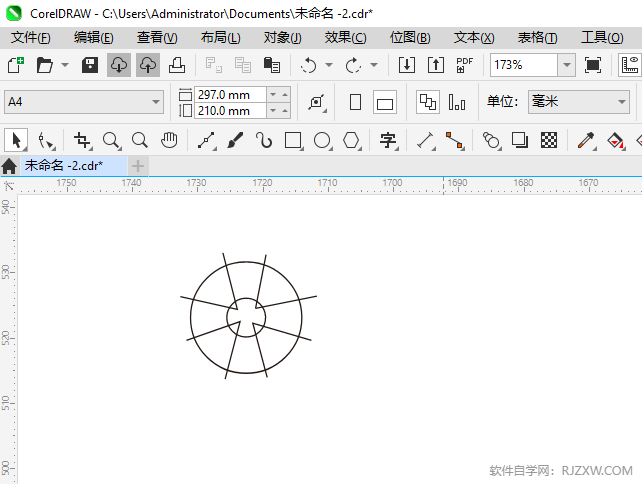Select the Transparency checkerboard tool
Viewport: 642px width, 484px height.
[x=549, y=140]
